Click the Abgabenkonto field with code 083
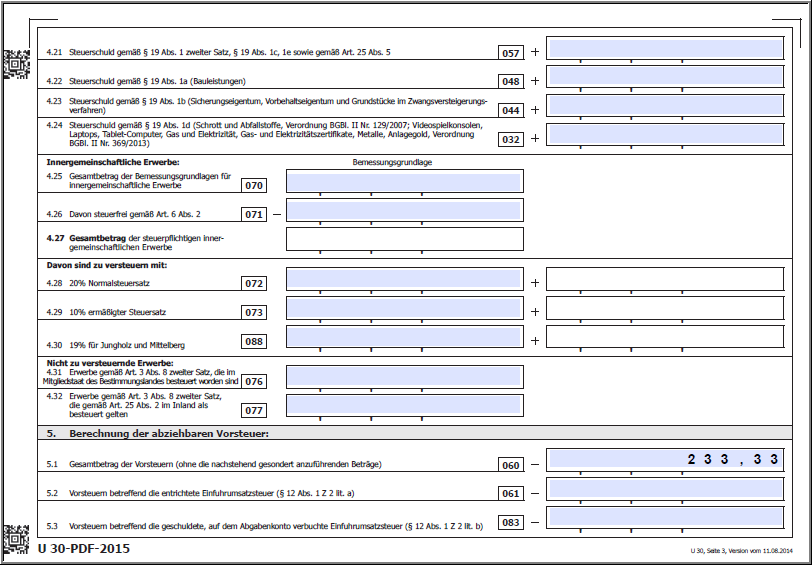Viewport: 812px width, 565px height. (x=665, y=520)
